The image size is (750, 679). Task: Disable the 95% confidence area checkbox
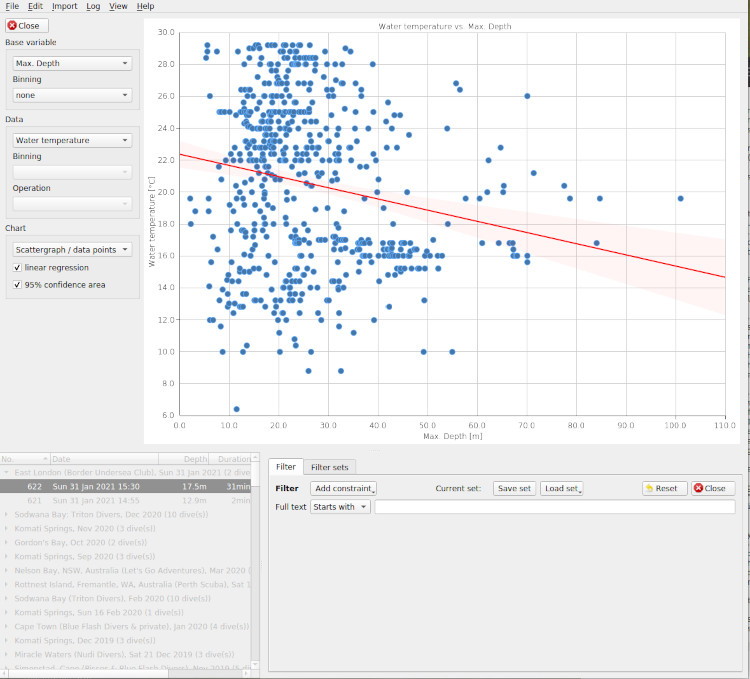click(17, 285)
